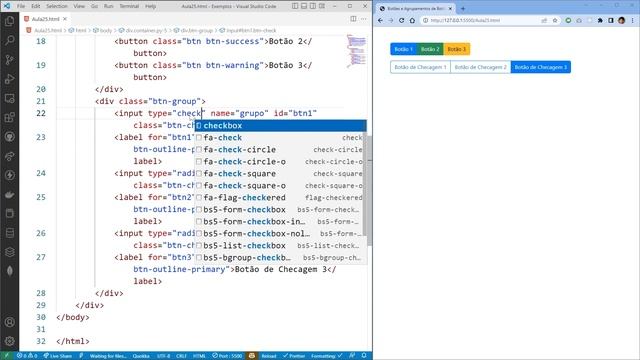This screenshot has height=360, width=640.
Task: Customize layout icon in VS Code title bar
Action: pos(322,6)
